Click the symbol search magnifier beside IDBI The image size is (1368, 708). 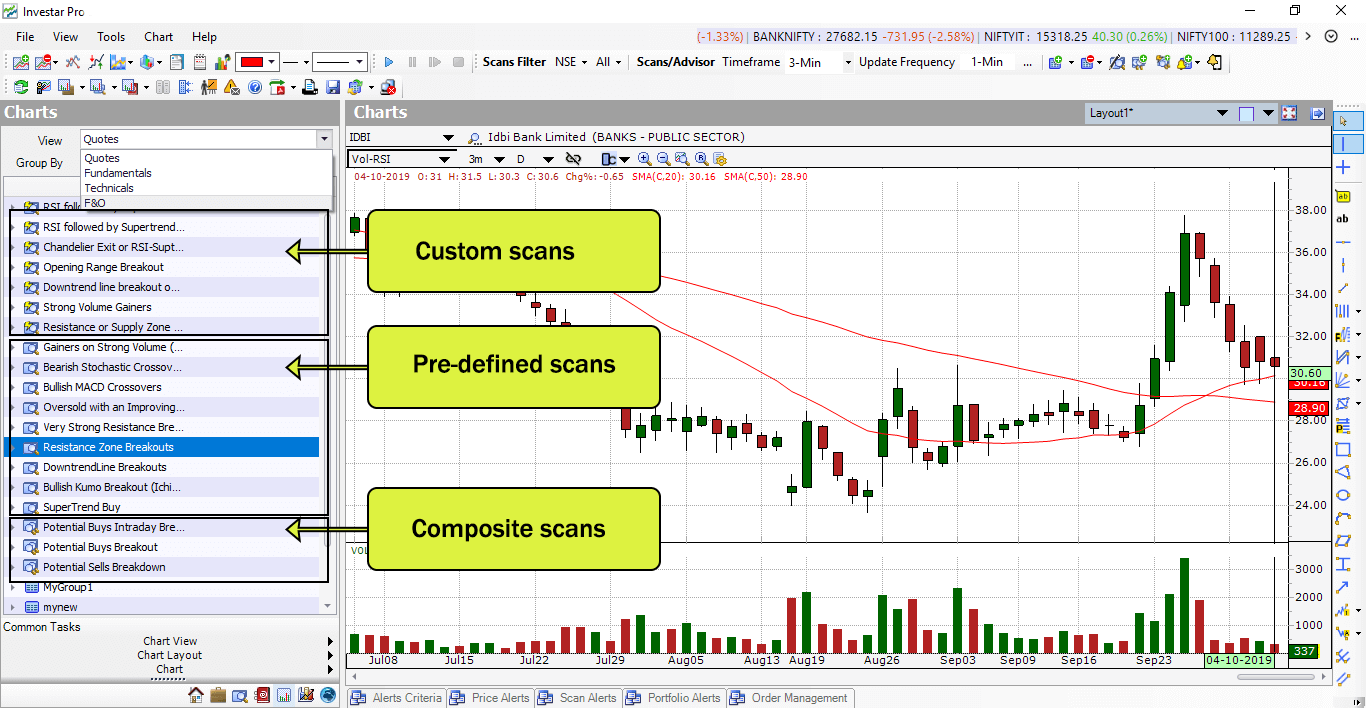tap(474, 137)
